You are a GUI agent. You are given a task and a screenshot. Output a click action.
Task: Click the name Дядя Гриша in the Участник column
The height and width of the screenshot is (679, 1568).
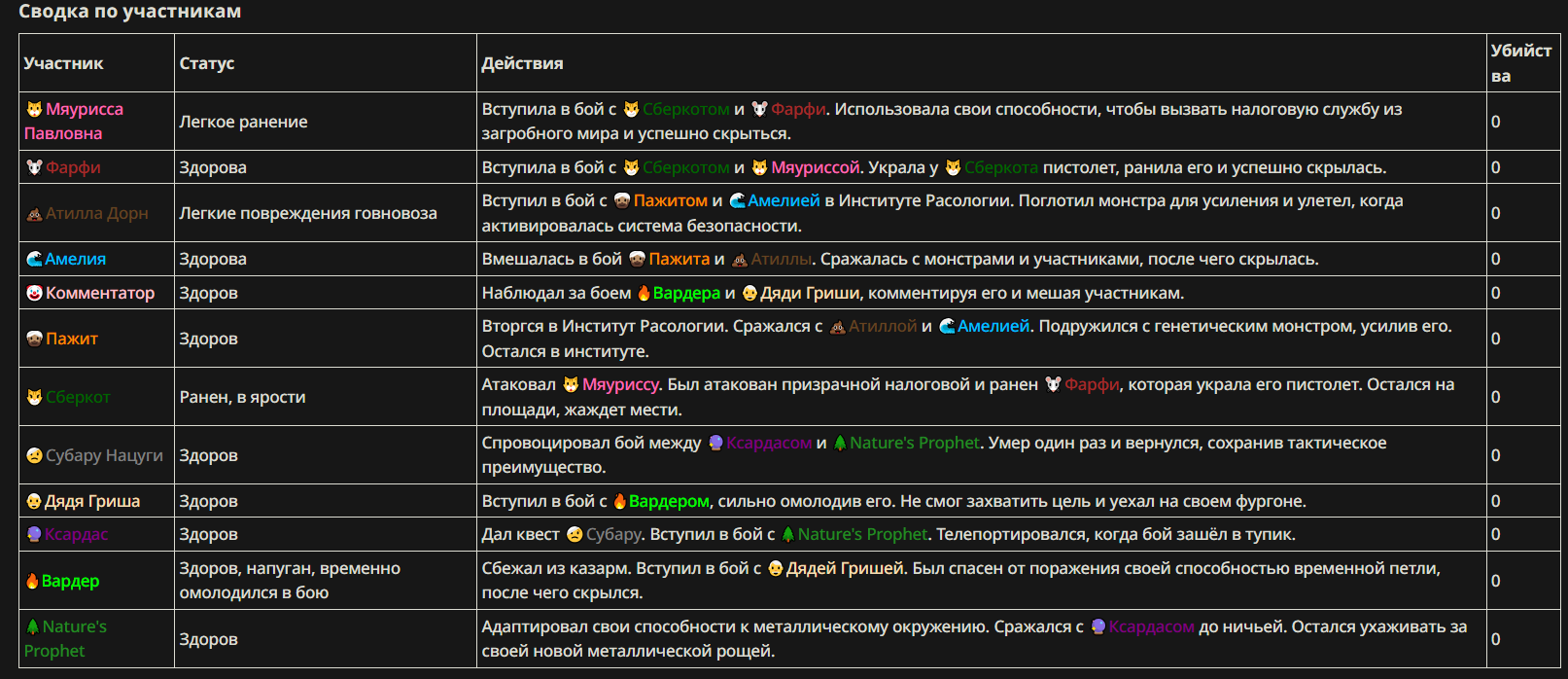coord(92,501)
